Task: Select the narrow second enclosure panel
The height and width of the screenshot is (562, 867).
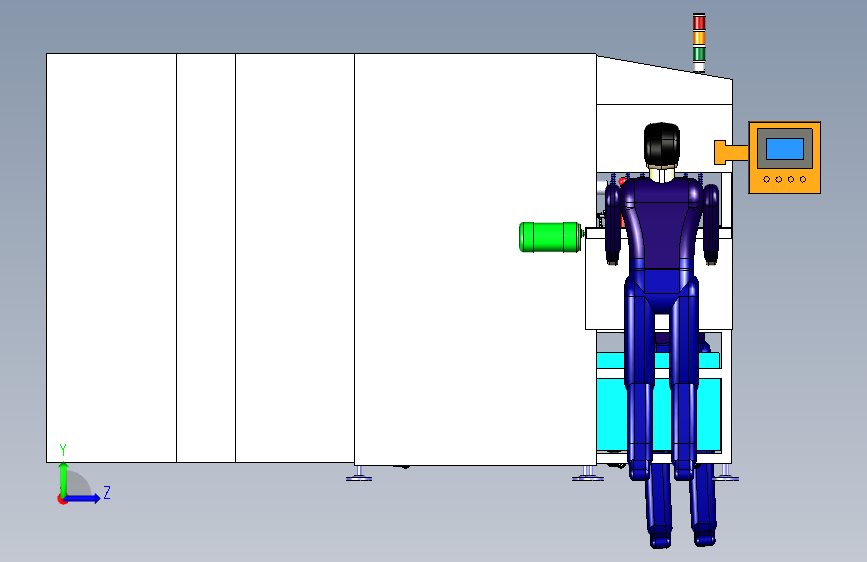Action: 206,258
